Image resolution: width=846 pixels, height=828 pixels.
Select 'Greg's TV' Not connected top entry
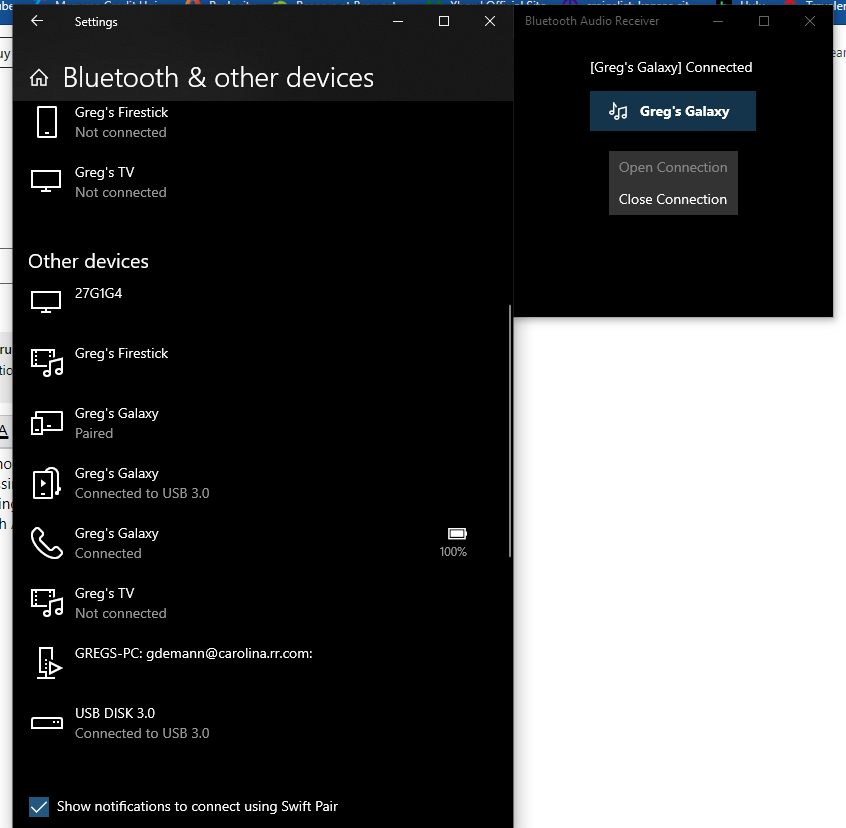click(x=120, y=182)
